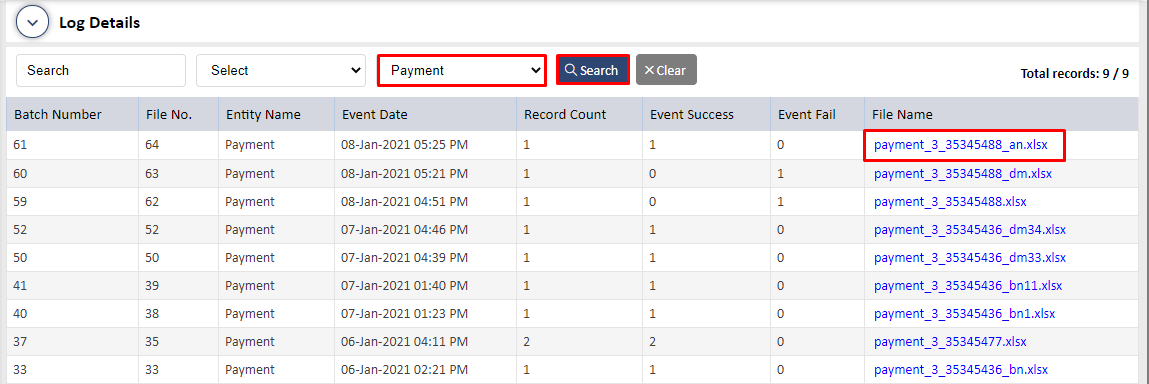Click file number 62 cell
The width and height of the screenshot is (1149, 384).
tap(178, 202)
